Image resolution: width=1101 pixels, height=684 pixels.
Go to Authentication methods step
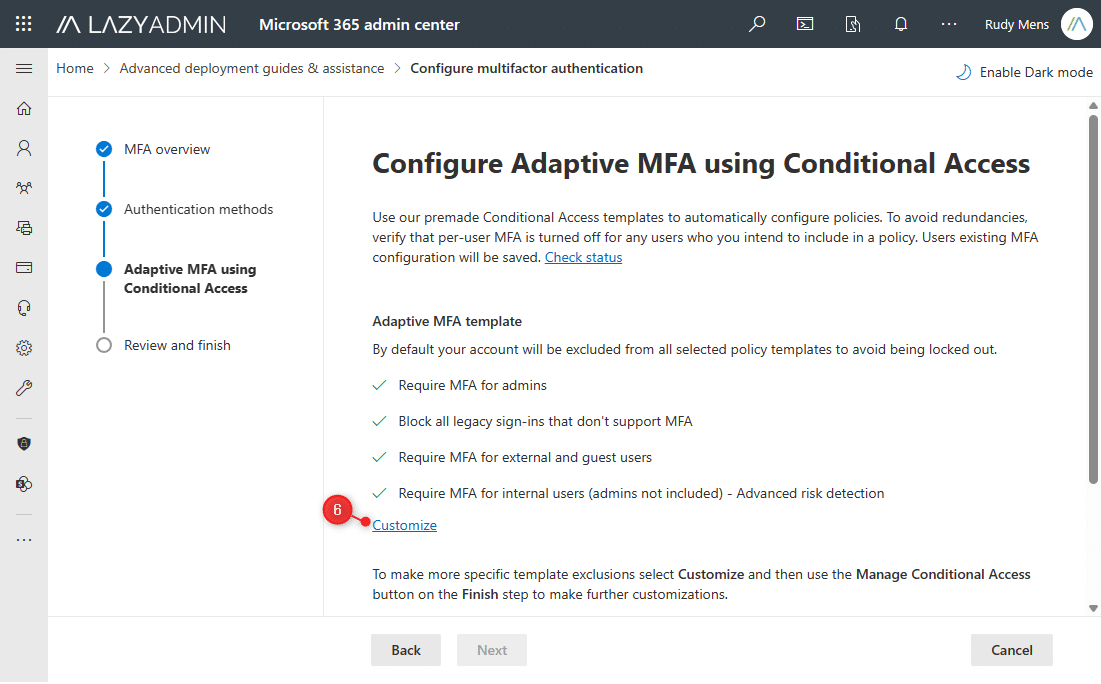coord(198,209)
